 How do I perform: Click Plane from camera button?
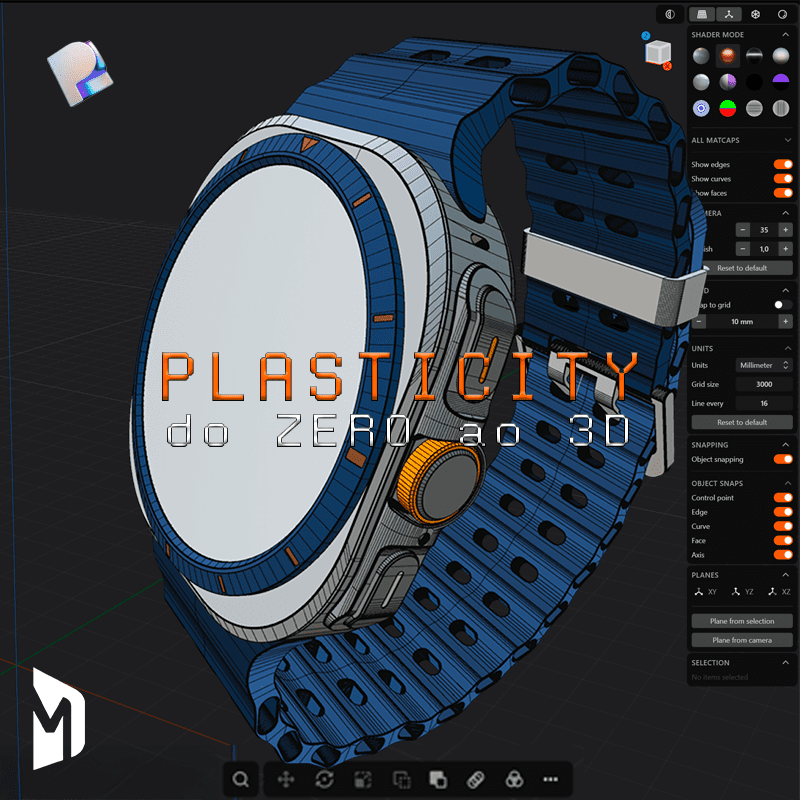(742, 640)
